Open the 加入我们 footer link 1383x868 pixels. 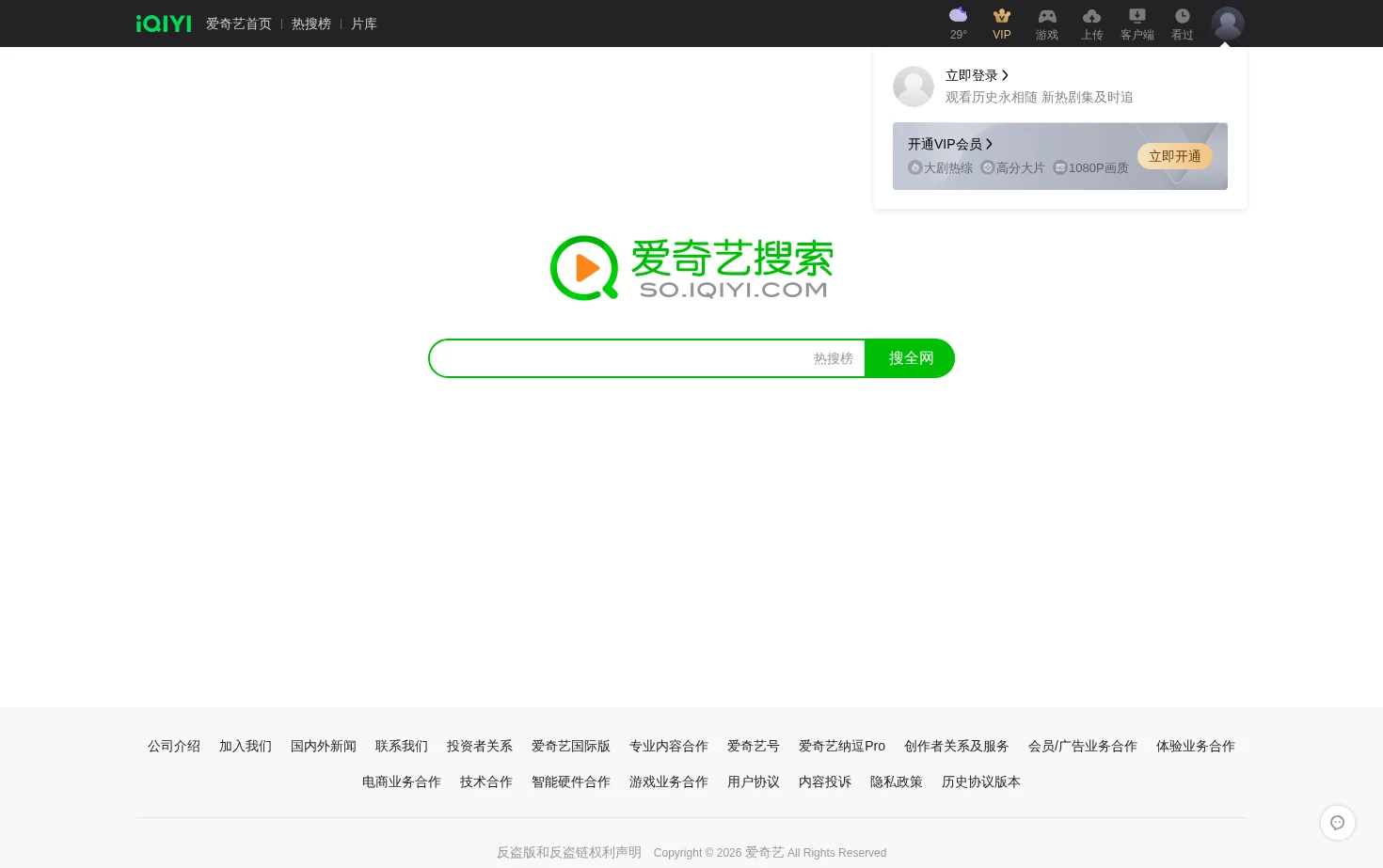(246, 746)
